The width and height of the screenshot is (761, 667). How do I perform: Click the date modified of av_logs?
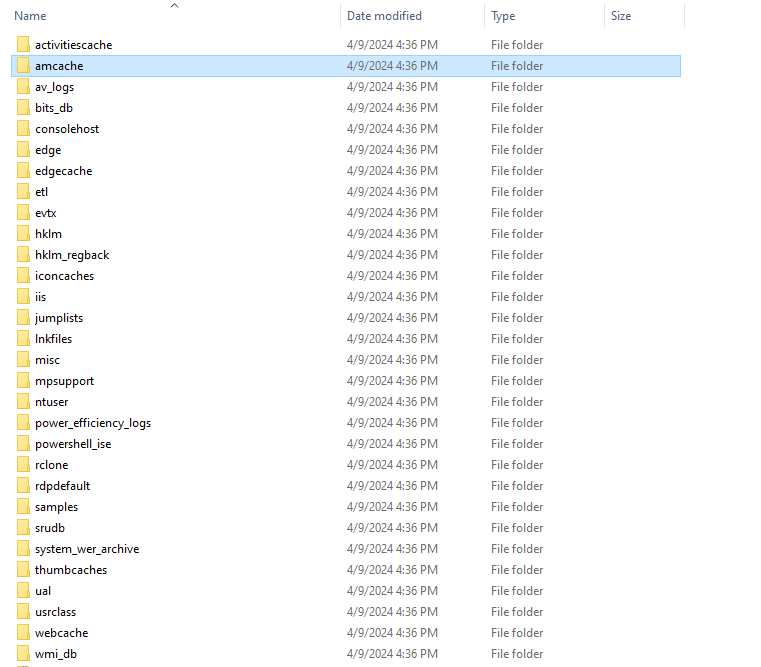[x=392, y=86]
